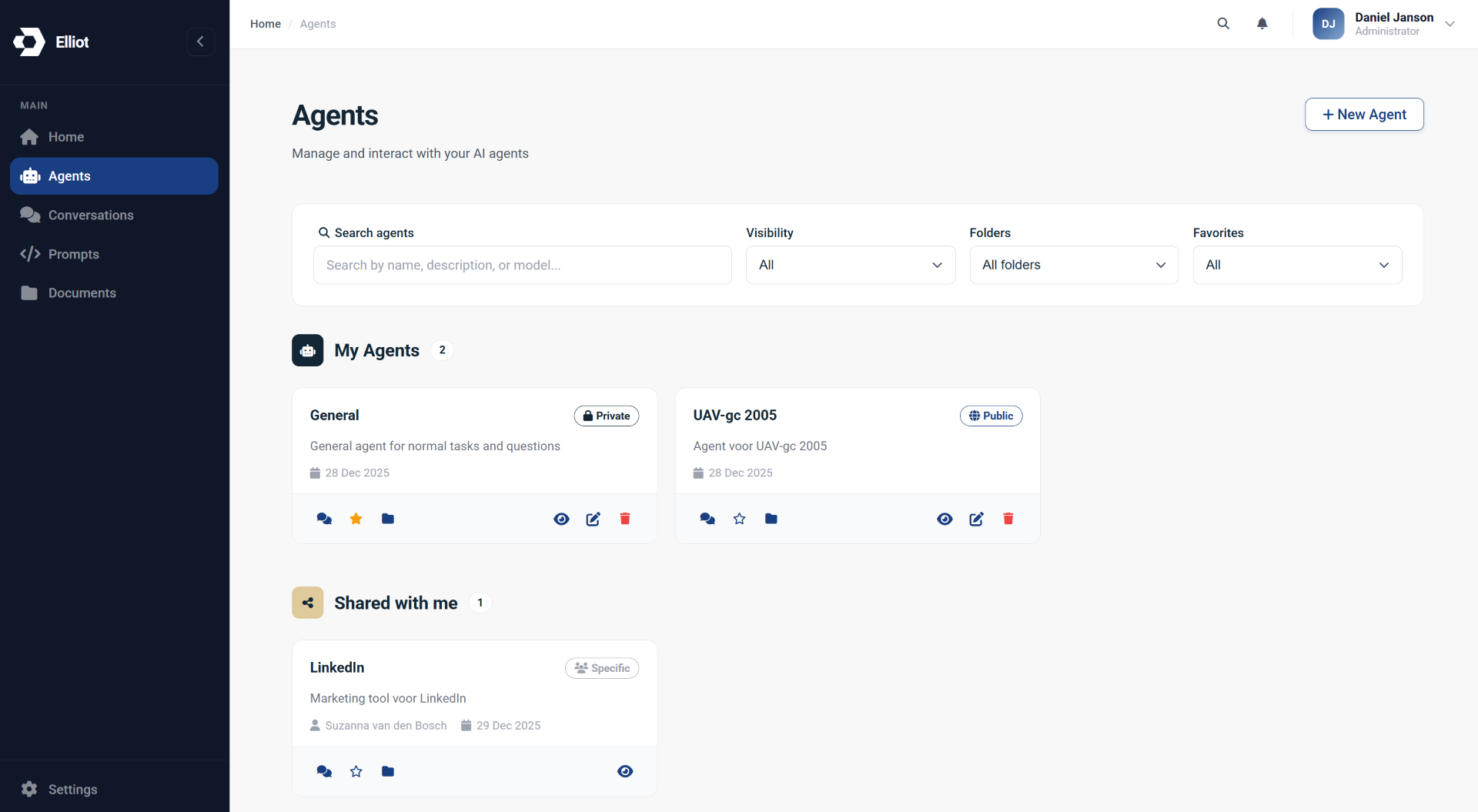
Task: Open the notifications bell
Action: pyautogui.click(x=1262, y=24)
